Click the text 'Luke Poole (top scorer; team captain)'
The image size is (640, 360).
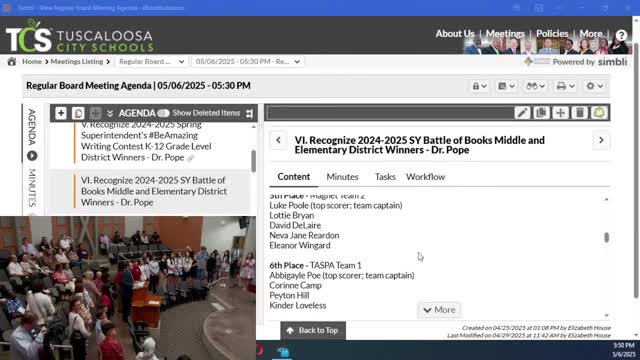[x=336, y=205]
